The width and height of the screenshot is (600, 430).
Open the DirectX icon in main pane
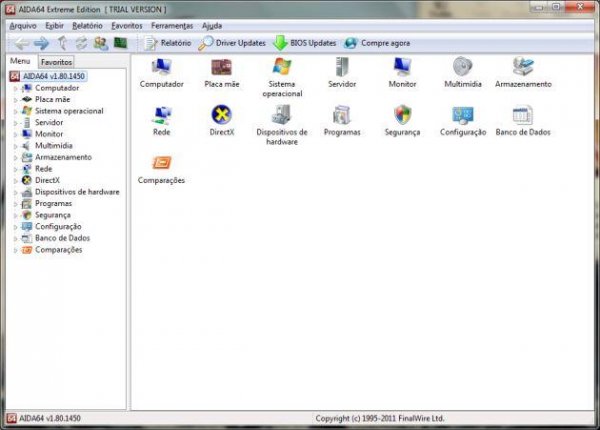(x=222, y=115)
